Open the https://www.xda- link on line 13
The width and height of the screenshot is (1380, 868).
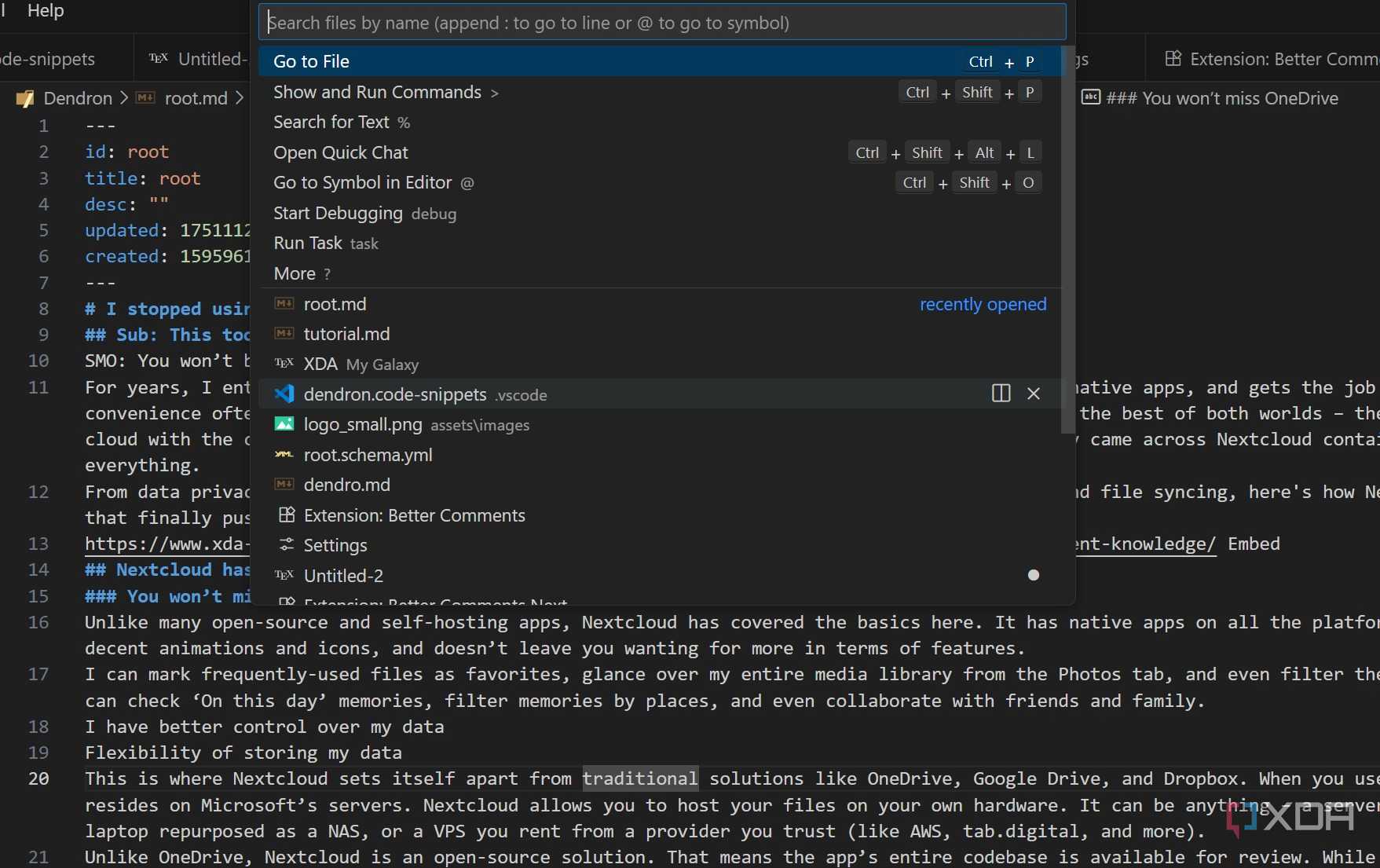coord(167,544)
